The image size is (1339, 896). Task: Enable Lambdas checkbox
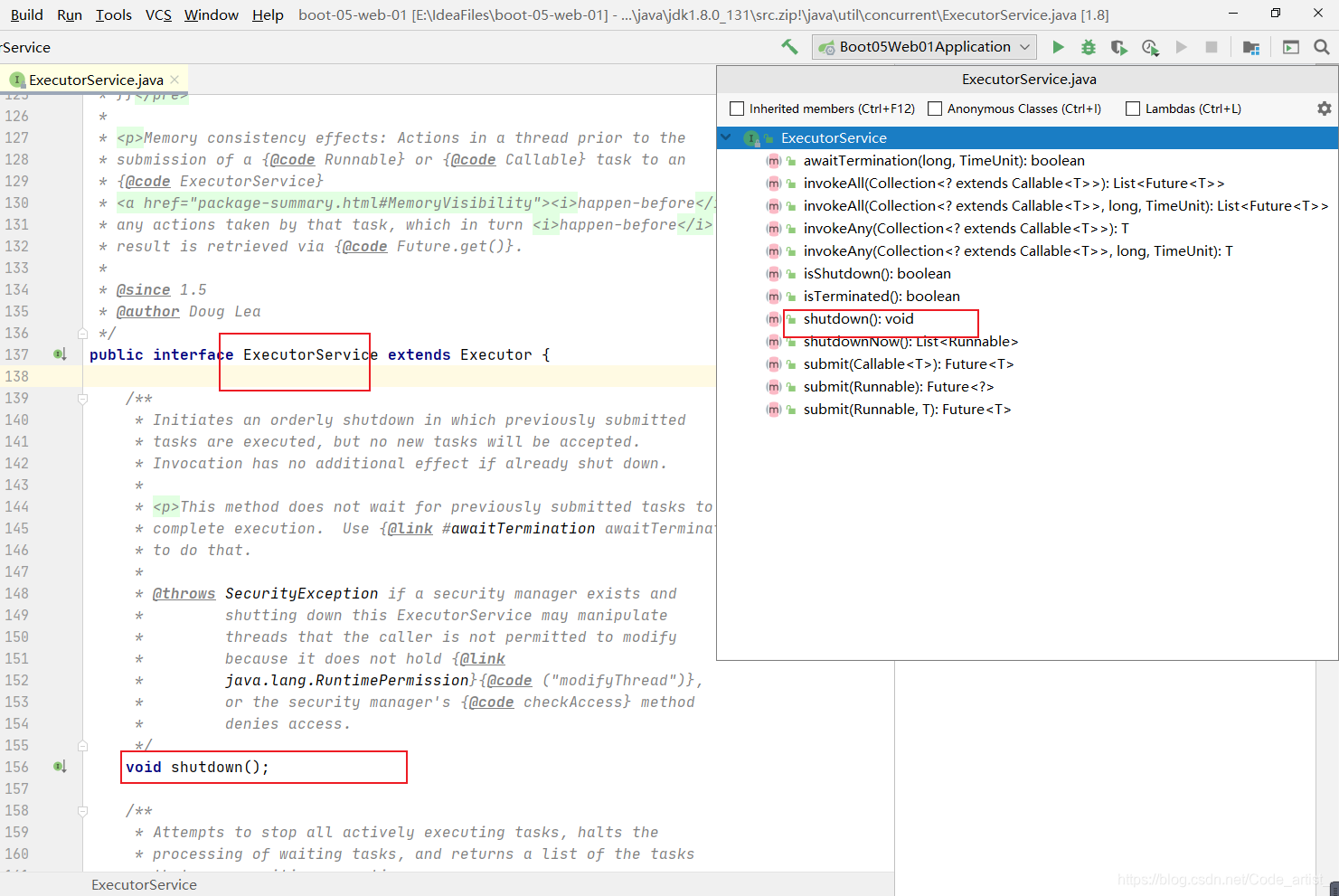pyautogui.click(x=1133, y=108)
